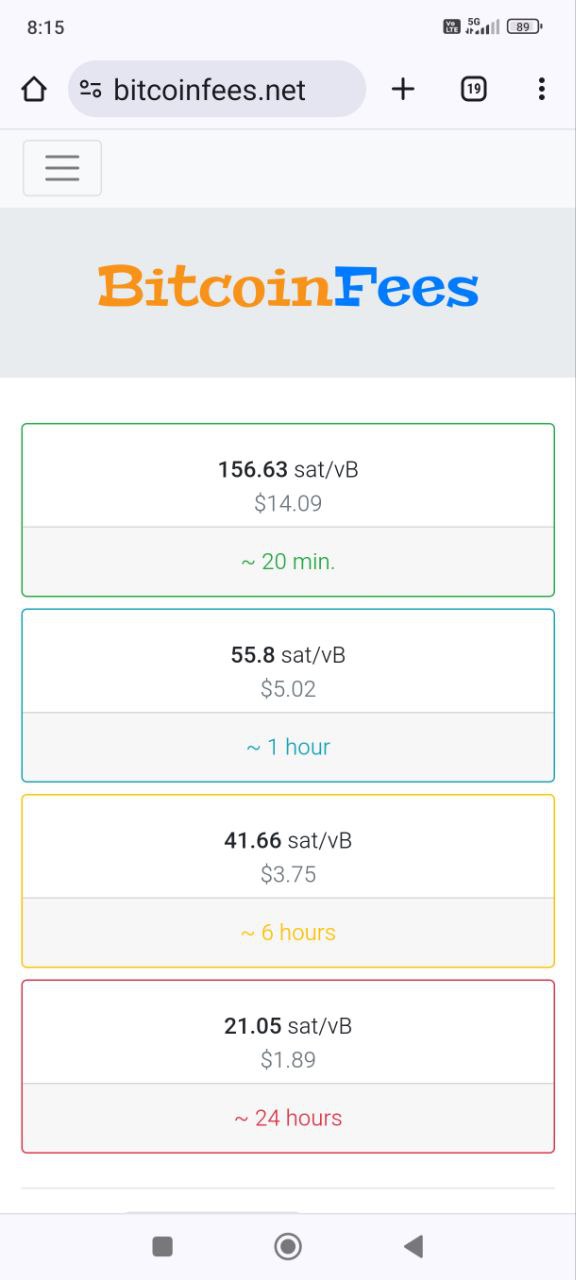Tap the ~ 20 min. estimate footer
This screenshot has width=576, height=1280.
[x=288, y=562]
